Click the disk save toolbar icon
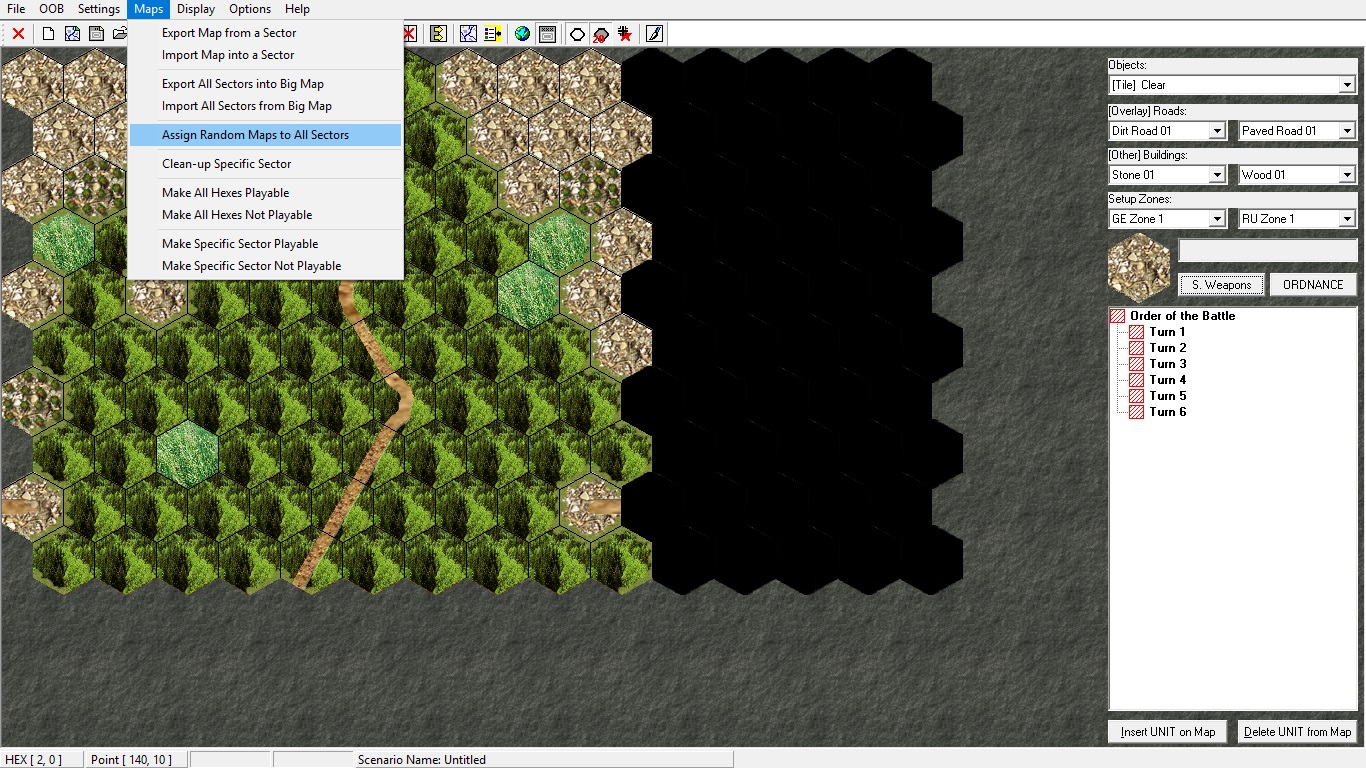 [96, 34]
